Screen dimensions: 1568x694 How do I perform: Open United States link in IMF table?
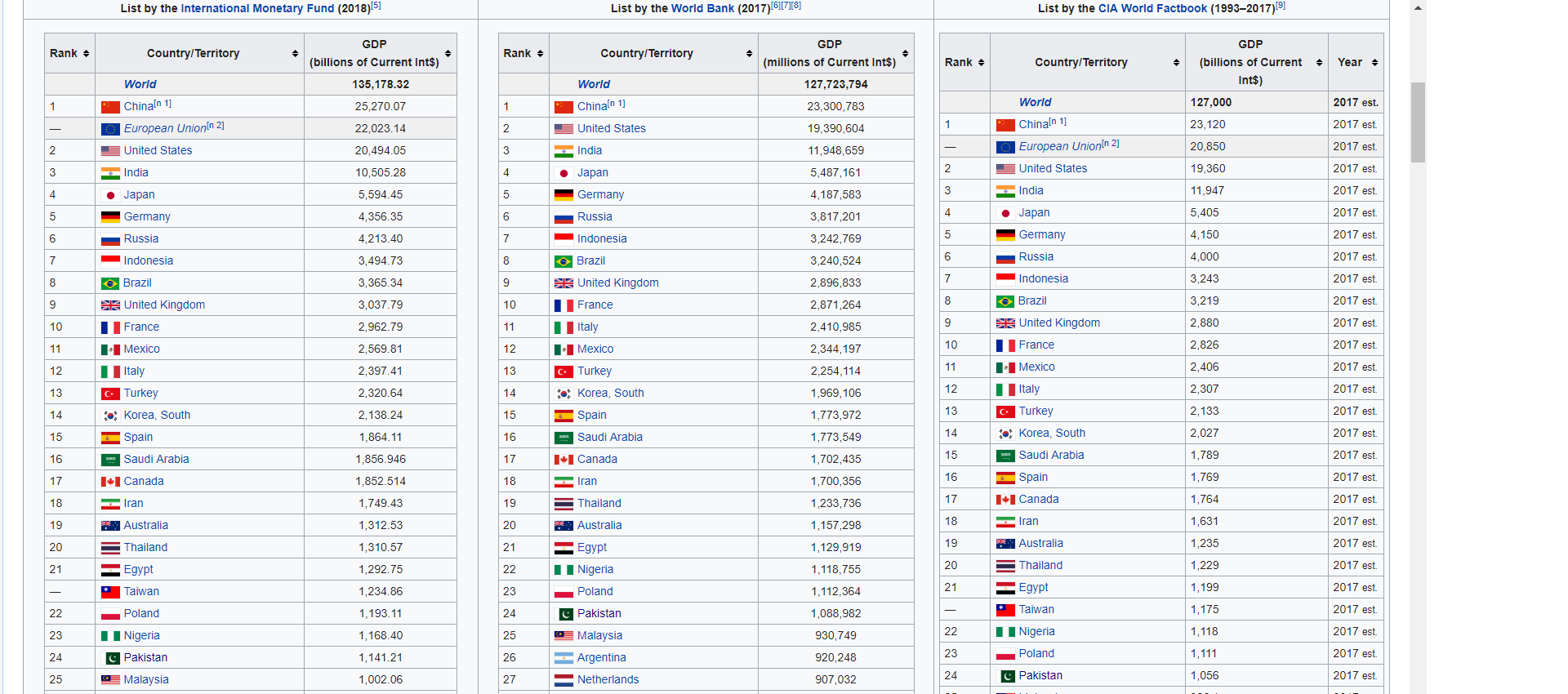[158, 150]
